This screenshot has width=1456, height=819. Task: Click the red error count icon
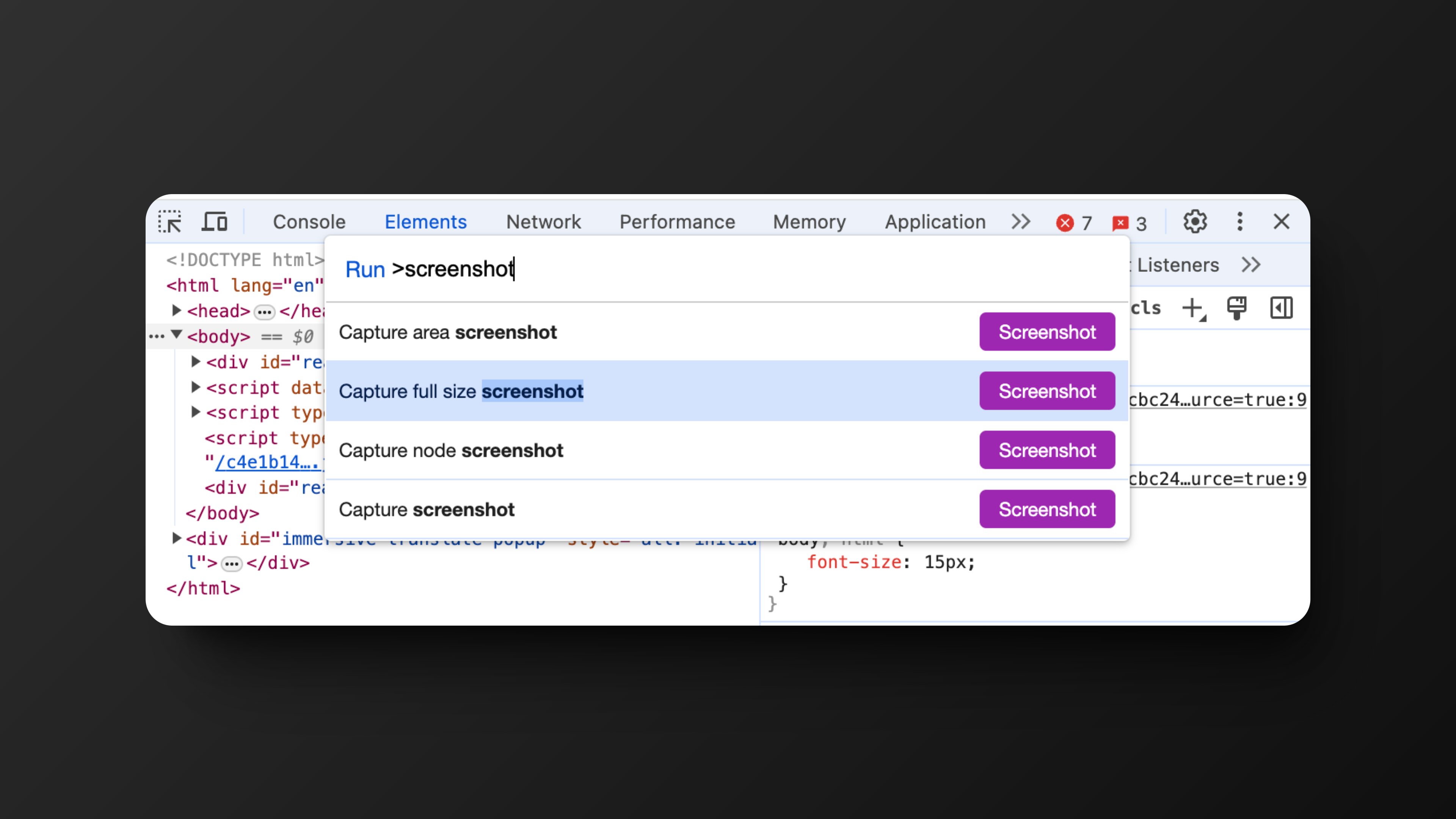tap(1065, 223)
